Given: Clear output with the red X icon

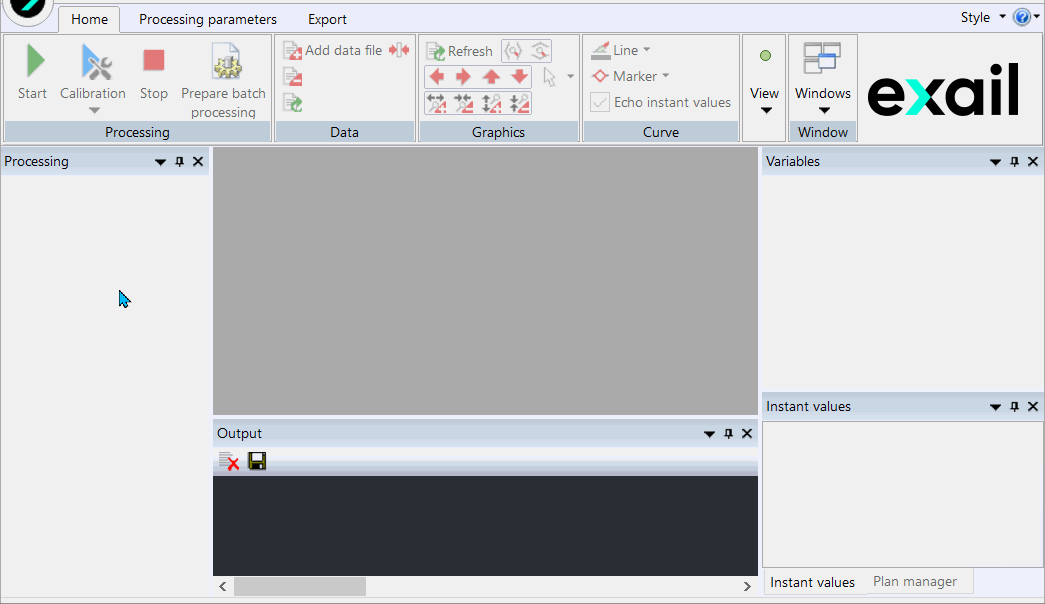Looking at the screenshot, I should click(229, 461).
